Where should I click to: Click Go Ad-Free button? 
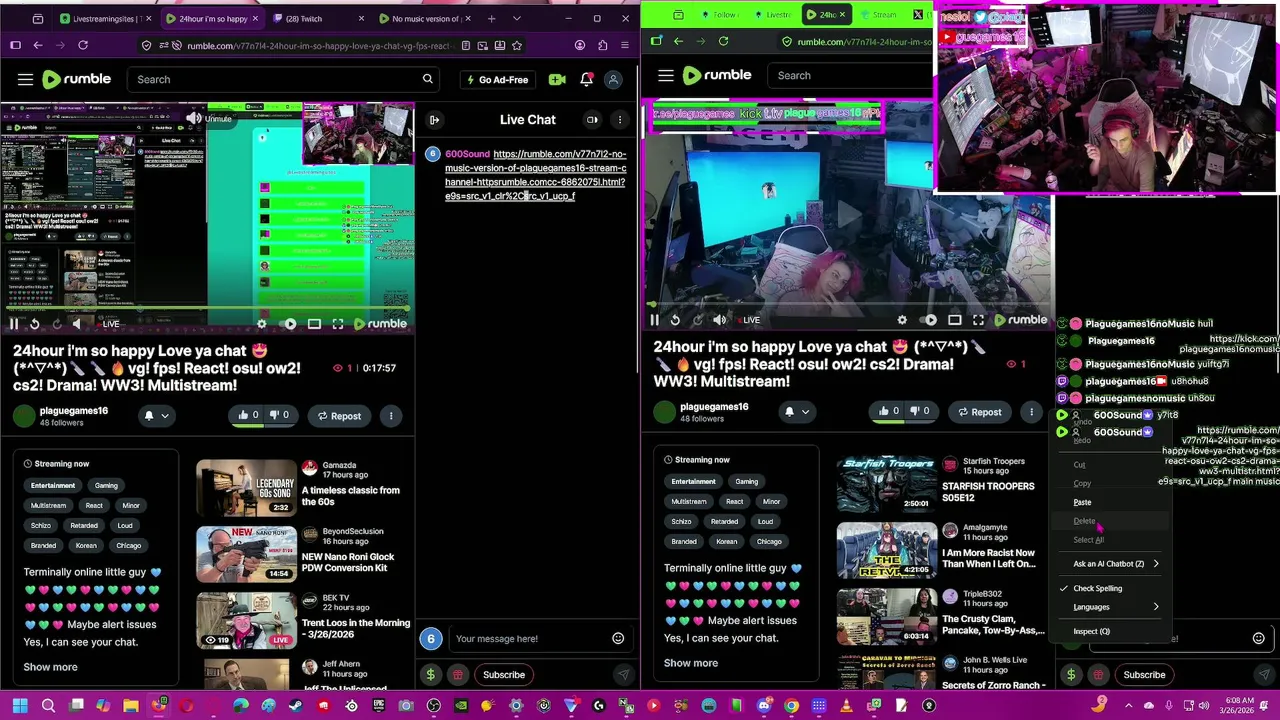coord(496,79)
